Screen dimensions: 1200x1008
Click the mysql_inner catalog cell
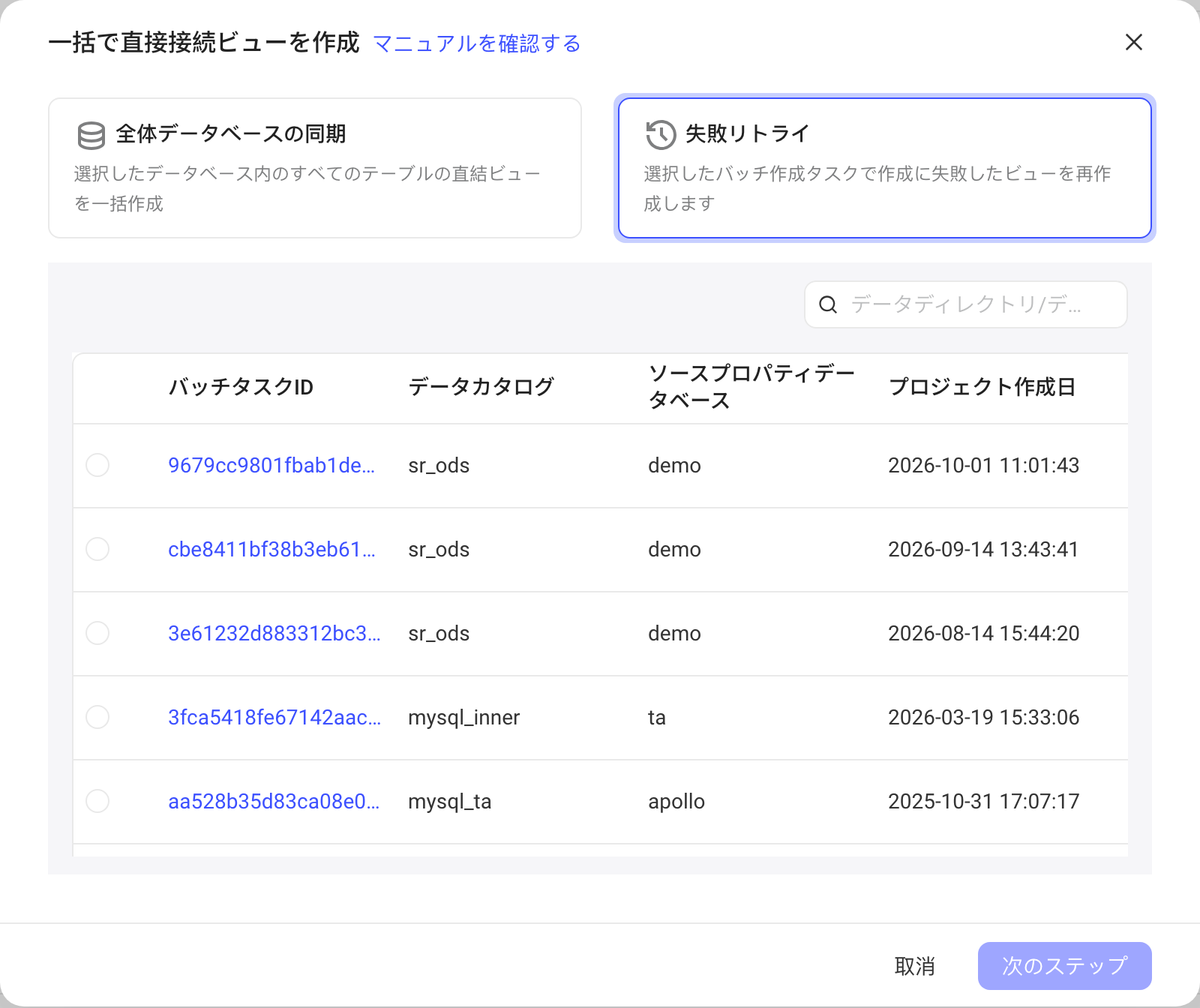[464, 718]
